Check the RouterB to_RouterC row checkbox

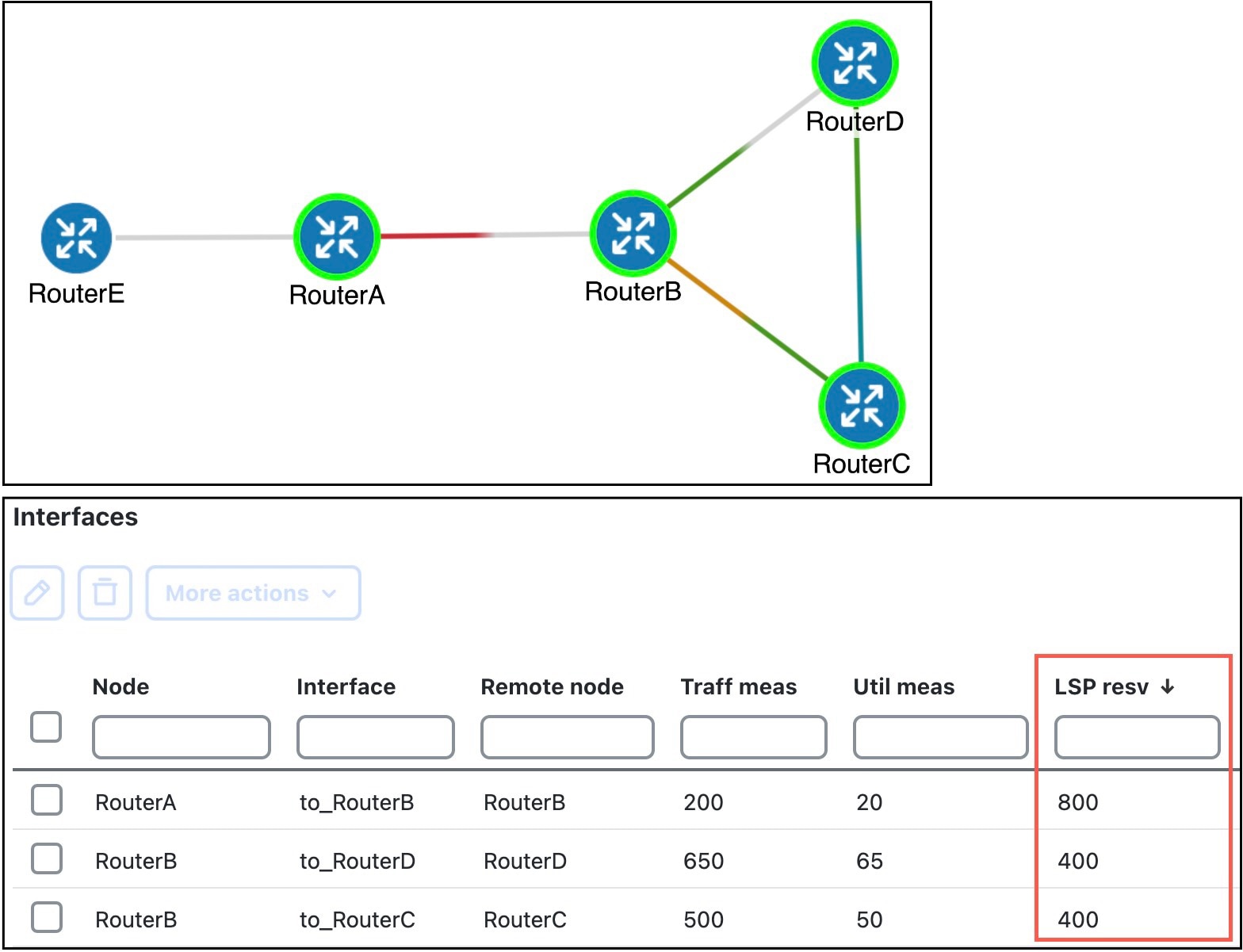pyautogui.click(x=47, y=917)
